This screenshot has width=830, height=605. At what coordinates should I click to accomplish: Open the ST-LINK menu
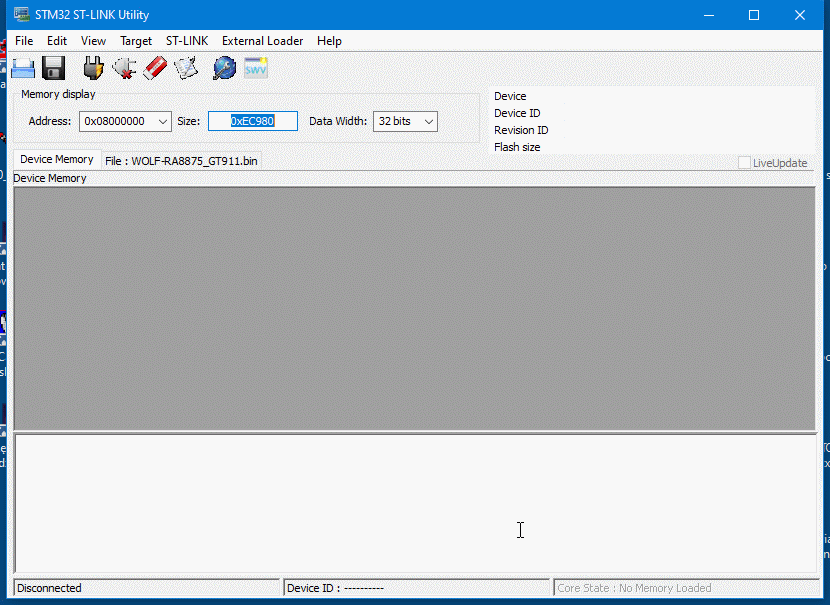click(187, 41)
